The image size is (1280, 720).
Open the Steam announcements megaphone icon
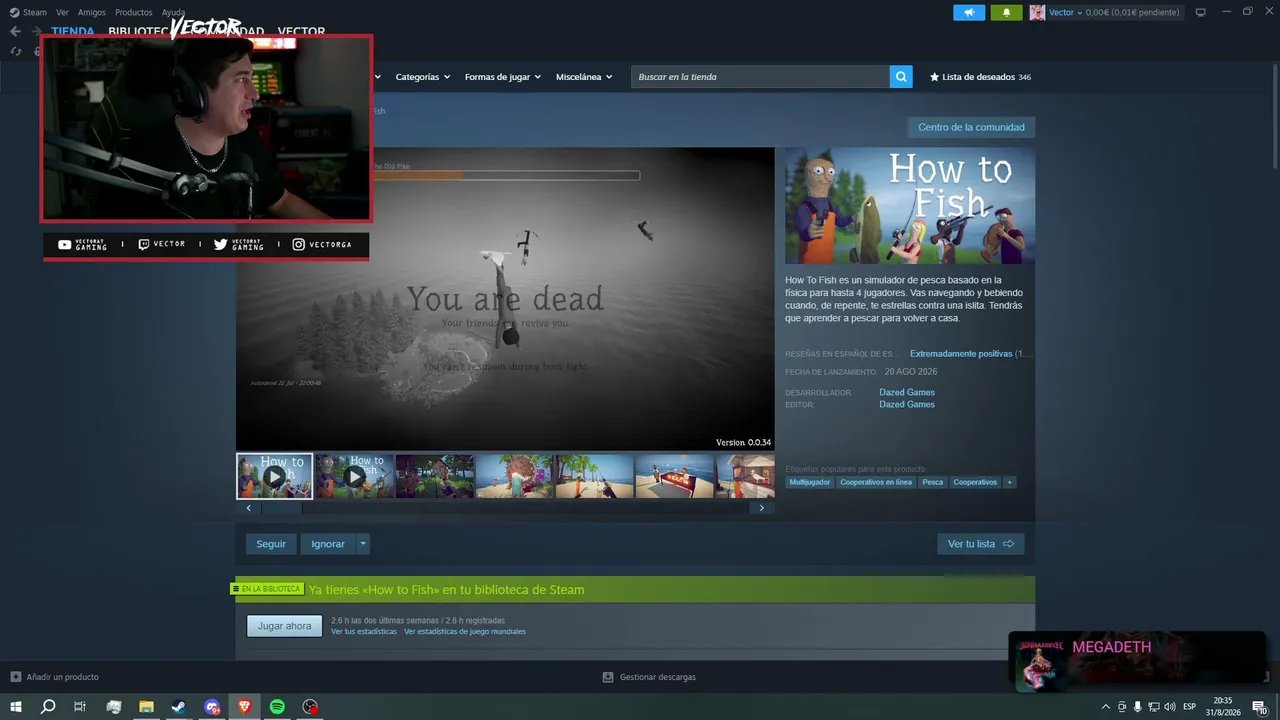tap(969, 12)
